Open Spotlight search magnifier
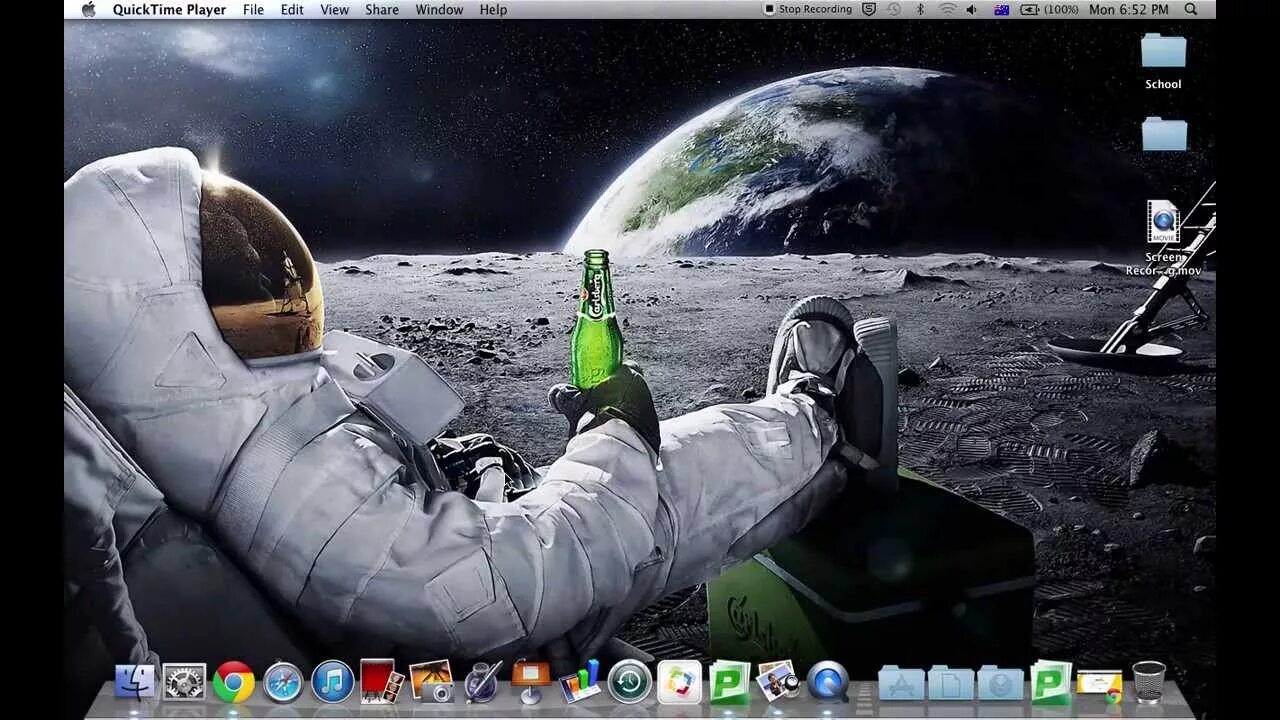This screenshot has width=1280, height=720. (1191, 9)
